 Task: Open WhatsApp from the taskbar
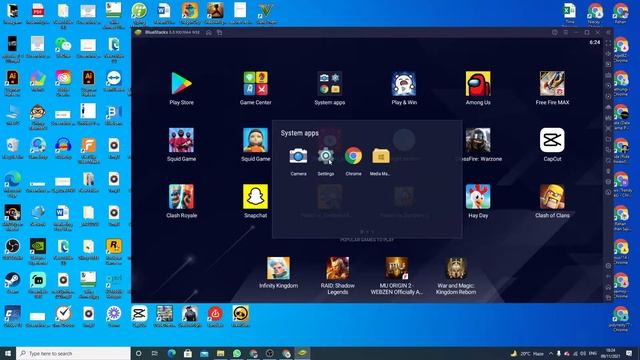tap(237, 353)
